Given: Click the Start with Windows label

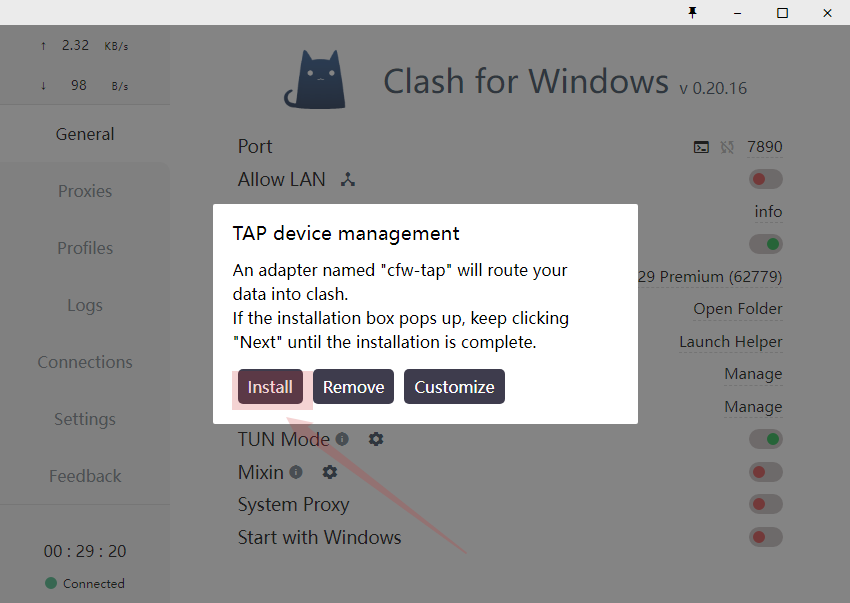Looking at the screenshot, I should pyautogui.click(x=319, y=537).
